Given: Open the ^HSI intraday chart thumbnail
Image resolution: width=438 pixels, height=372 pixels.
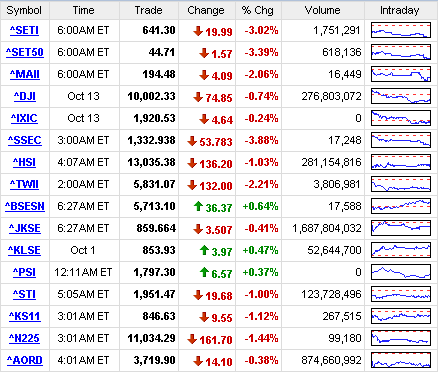Looking at the screenshot, I should click(401, 162).
